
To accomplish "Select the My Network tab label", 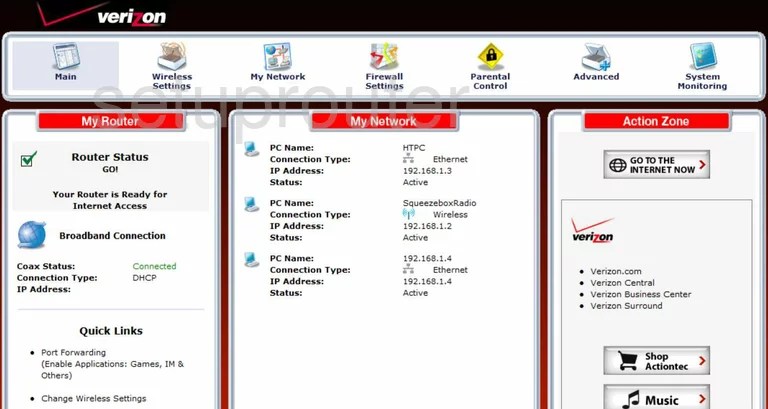I will (x=278, y=76).
